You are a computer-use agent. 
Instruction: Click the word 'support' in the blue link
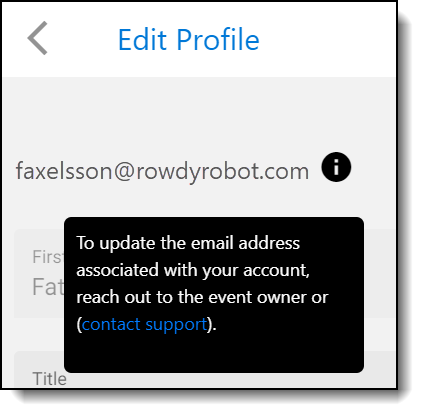[x=176, y=325]
